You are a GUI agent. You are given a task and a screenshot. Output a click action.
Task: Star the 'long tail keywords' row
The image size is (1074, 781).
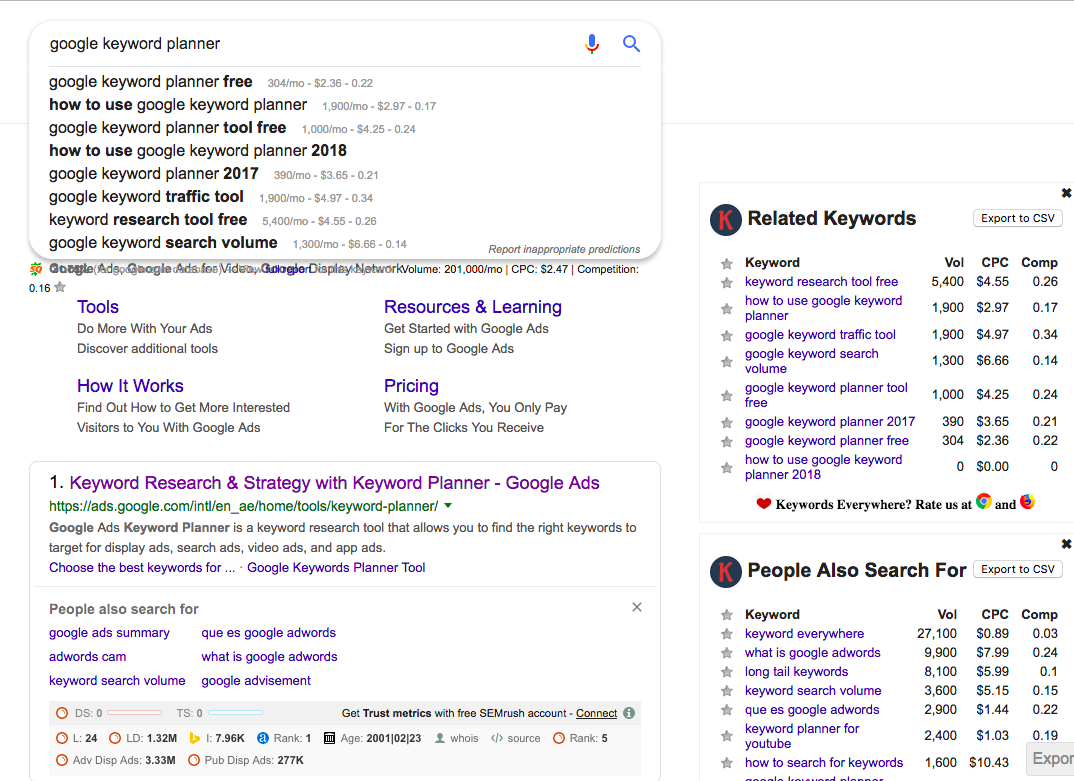click(727, 673)
